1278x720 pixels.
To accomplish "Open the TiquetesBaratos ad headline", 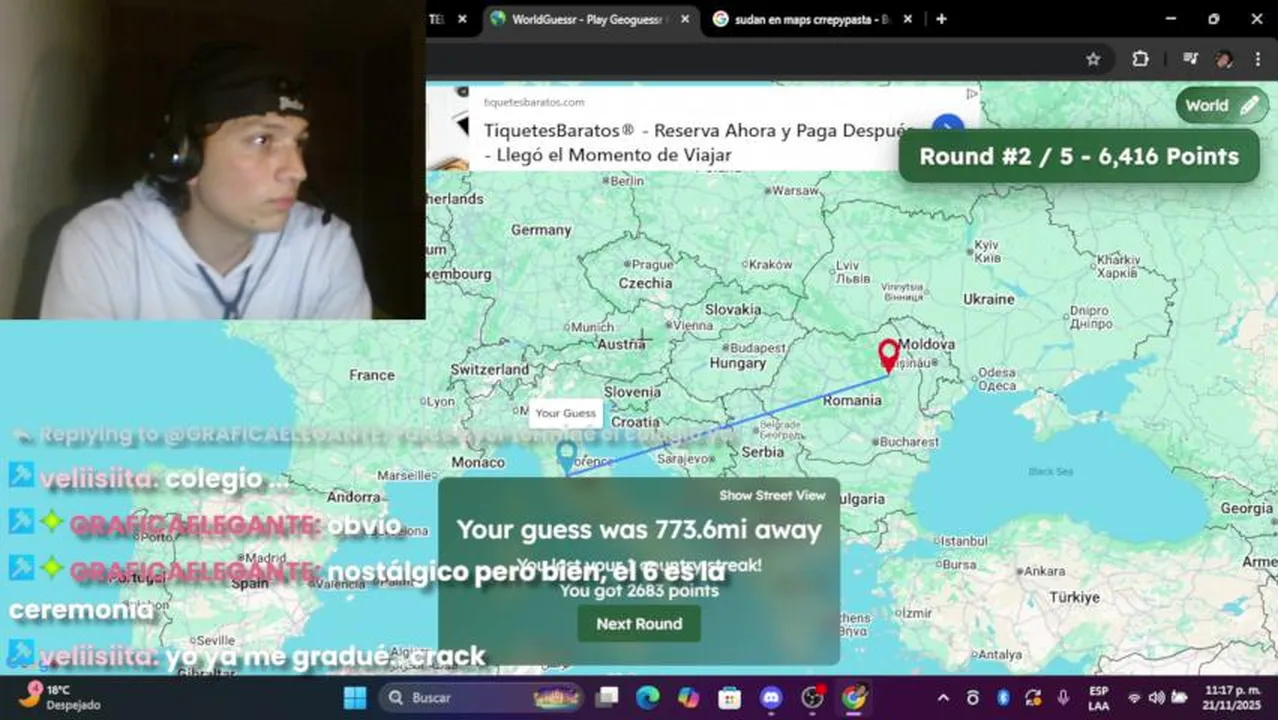I will [x=699, y=142].
